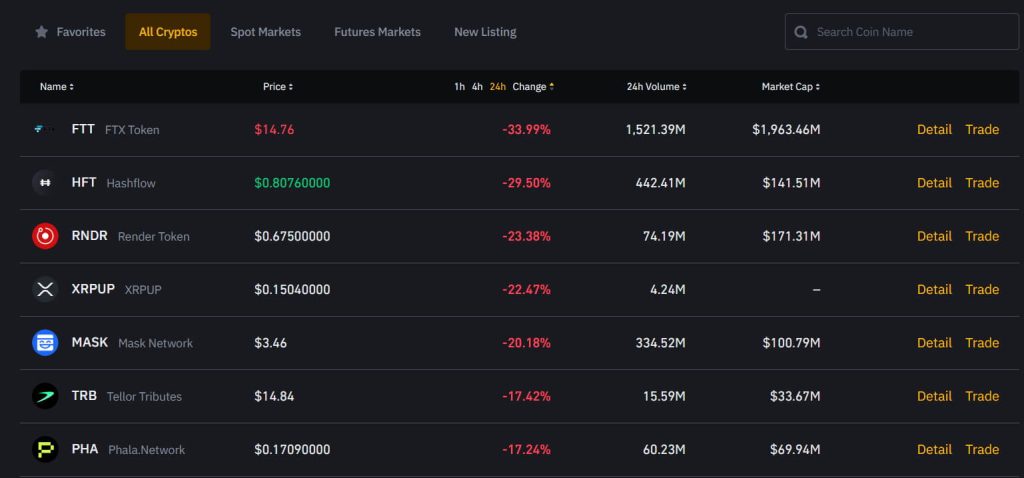Click the Mask Network name text
The width and height of the screenshot is (1024, 478).
point(155,343)
